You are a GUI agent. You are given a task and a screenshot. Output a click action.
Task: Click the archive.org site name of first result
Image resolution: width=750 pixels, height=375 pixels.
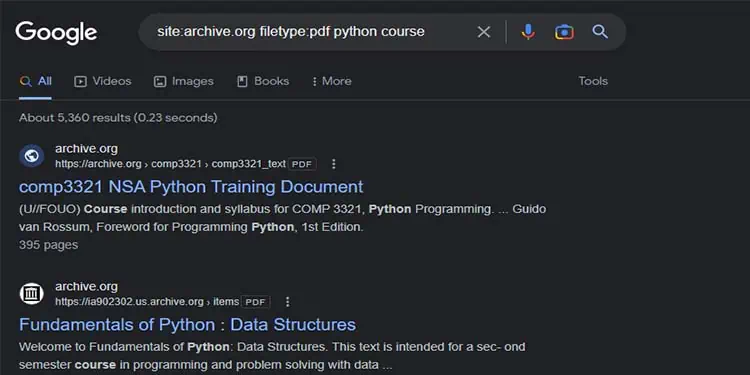pyautogui.click(x=86, y=149)
